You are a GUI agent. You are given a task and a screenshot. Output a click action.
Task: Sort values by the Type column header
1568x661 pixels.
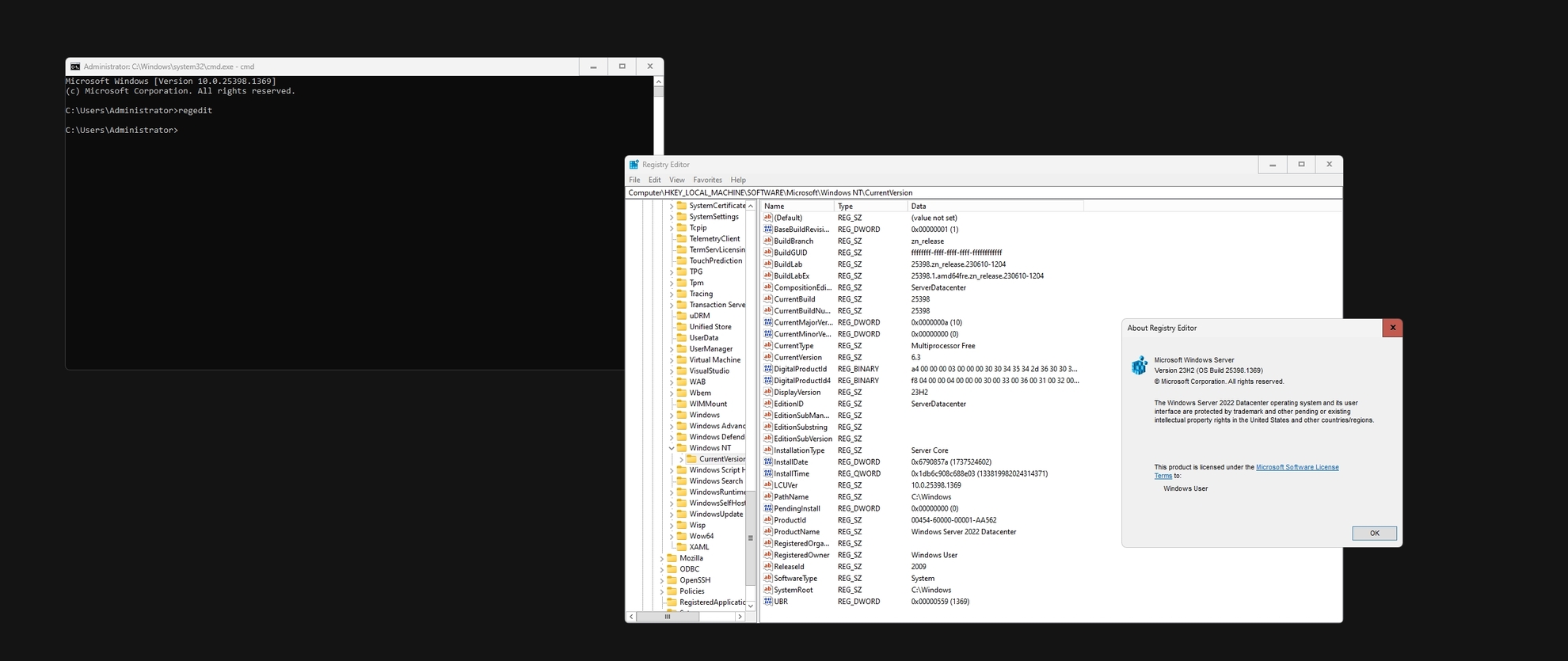(871, 206)
